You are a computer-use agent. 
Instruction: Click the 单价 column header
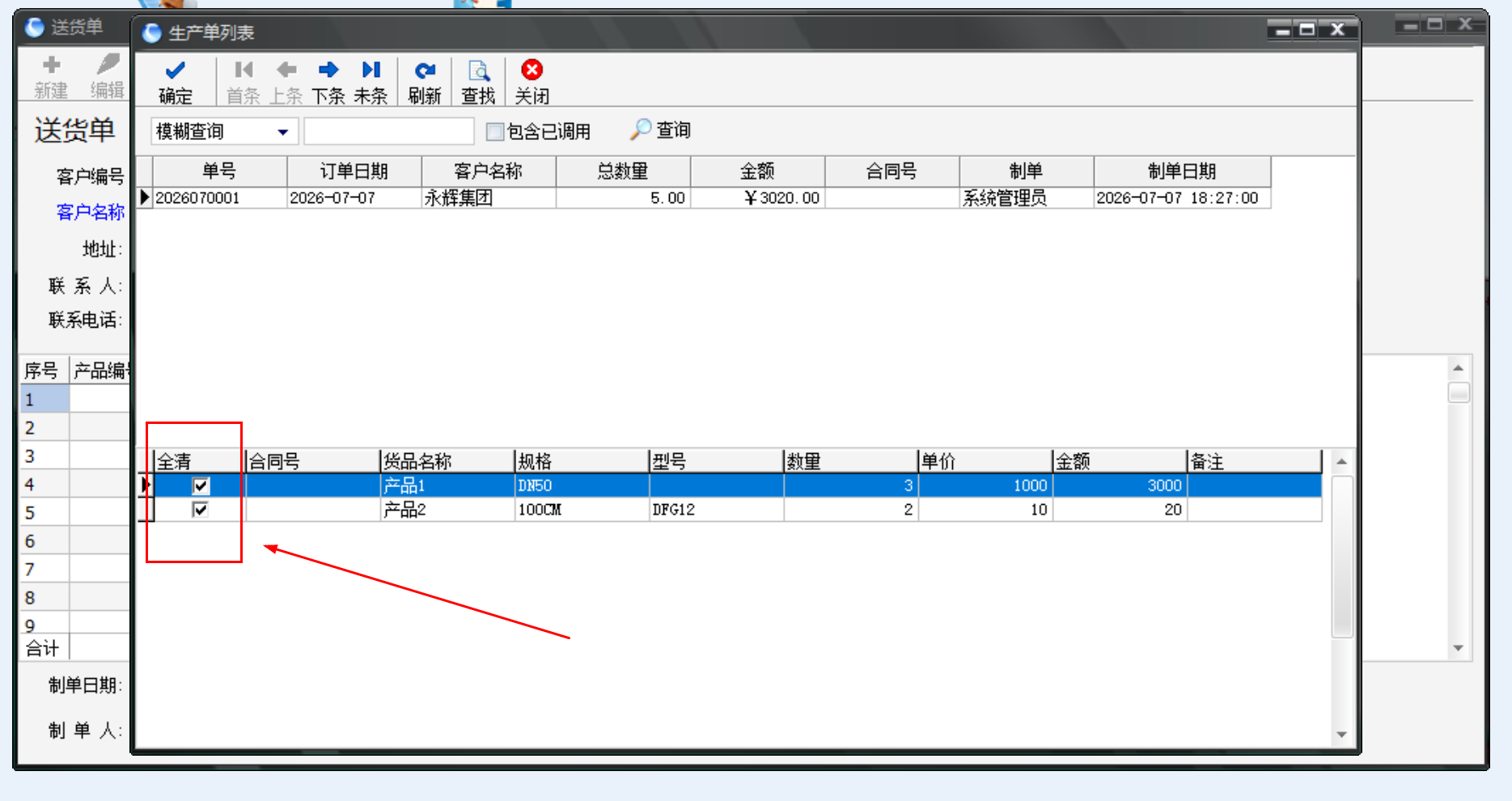(x=985, y=462)
